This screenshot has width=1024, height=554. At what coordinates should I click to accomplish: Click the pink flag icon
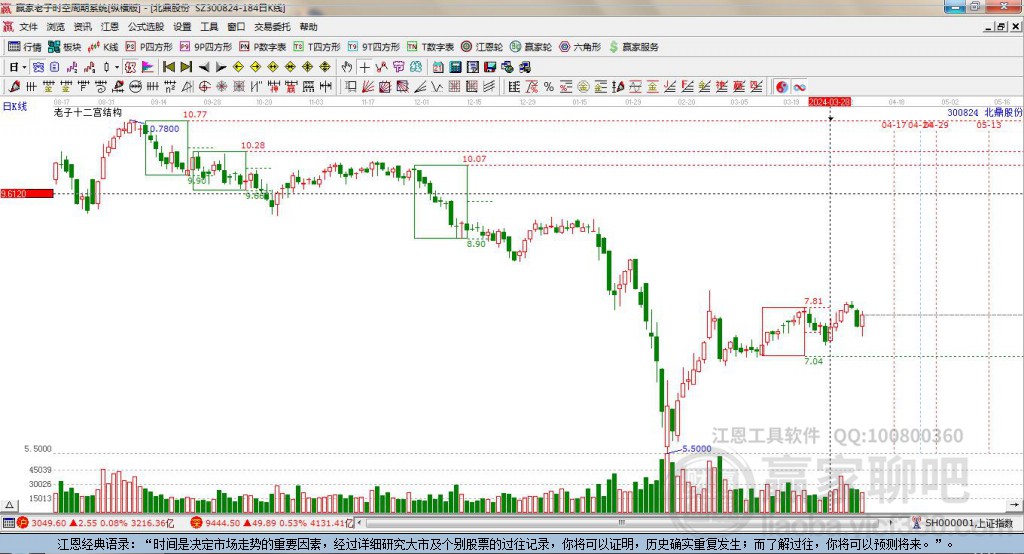148,67
